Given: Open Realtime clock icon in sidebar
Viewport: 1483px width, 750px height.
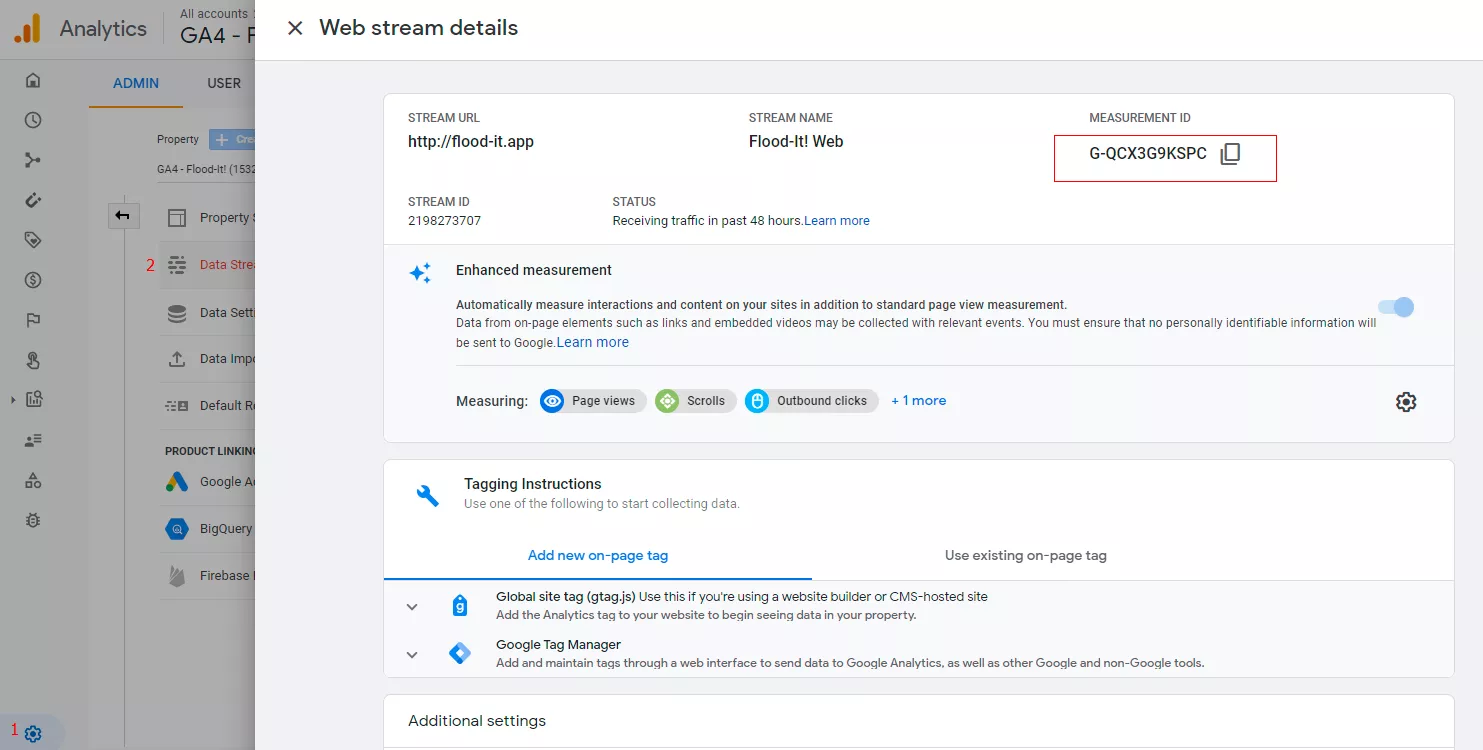Looking at the screenshot, I should click(33, 121).
